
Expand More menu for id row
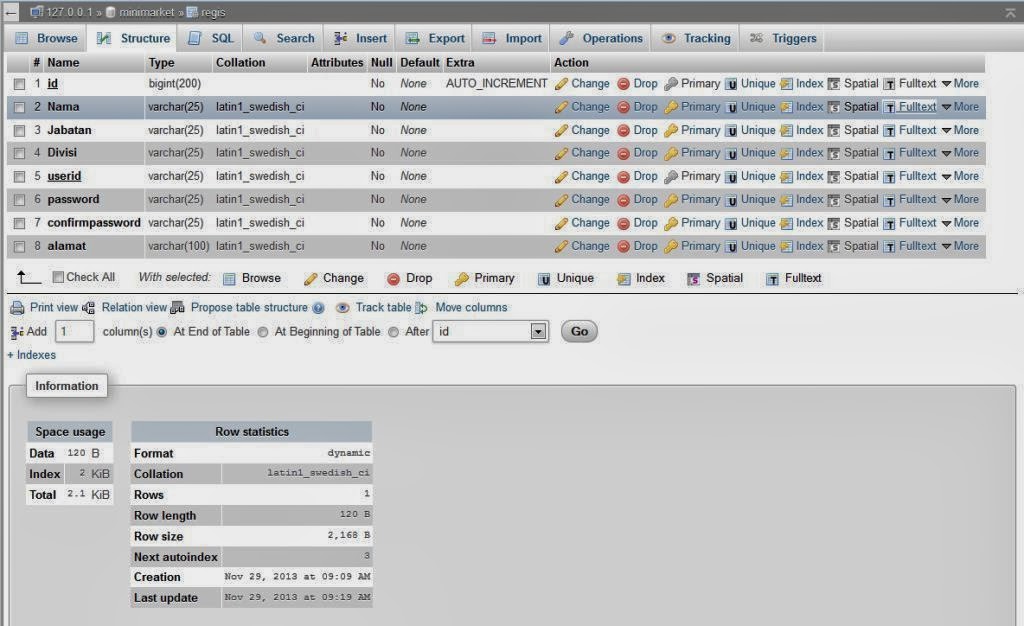point(960,84)
